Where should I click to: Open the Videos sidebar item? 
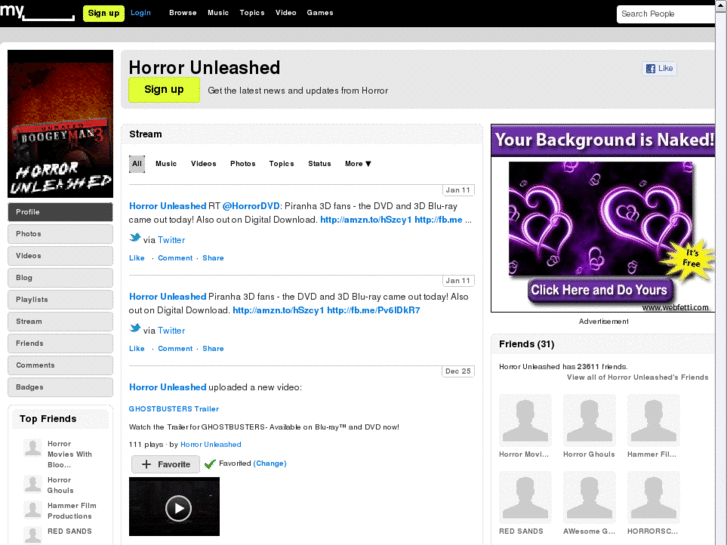pyautogui.click(x=60, y=256)
